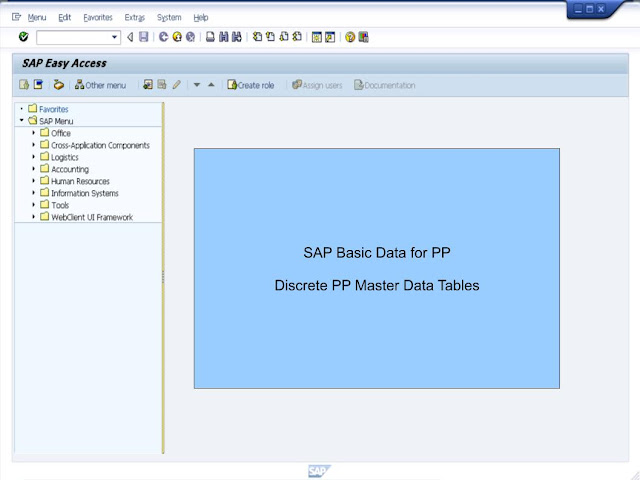Expand the WebClient UI Framework node

[34, 217]
